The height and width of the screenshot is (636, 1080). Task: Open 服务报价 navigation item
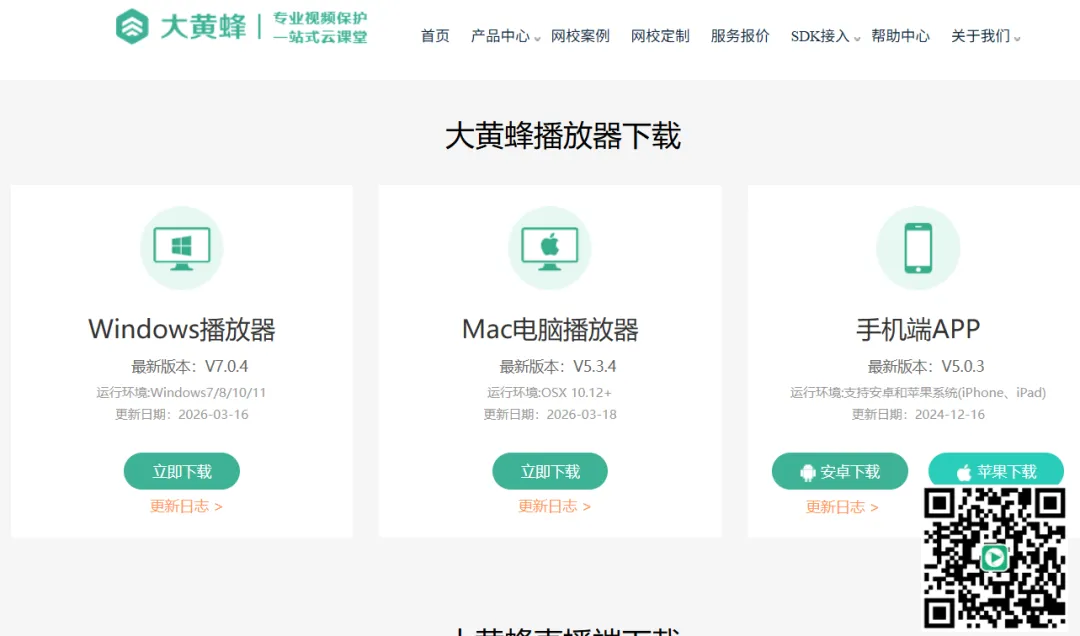click(x=740, y=36)
